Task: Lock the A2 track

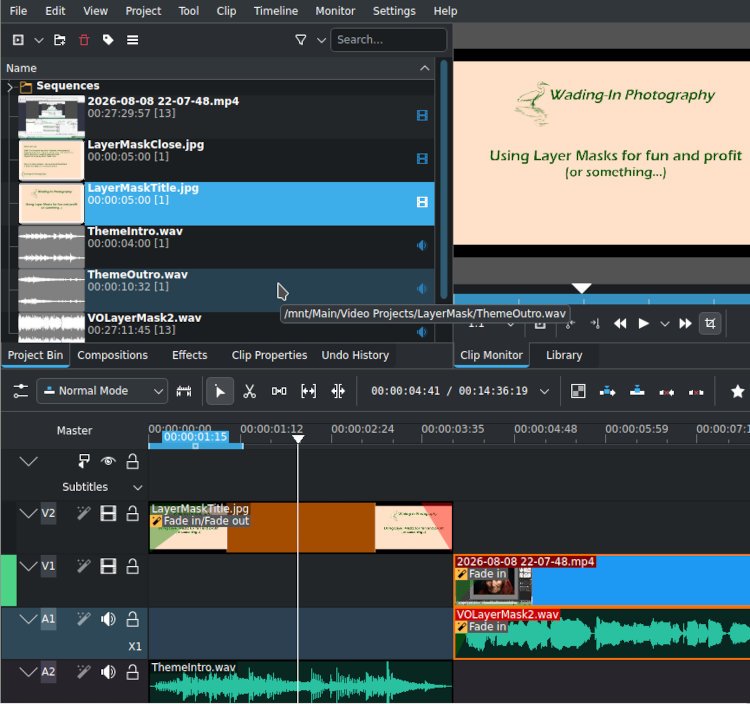Action: (132, 672)
